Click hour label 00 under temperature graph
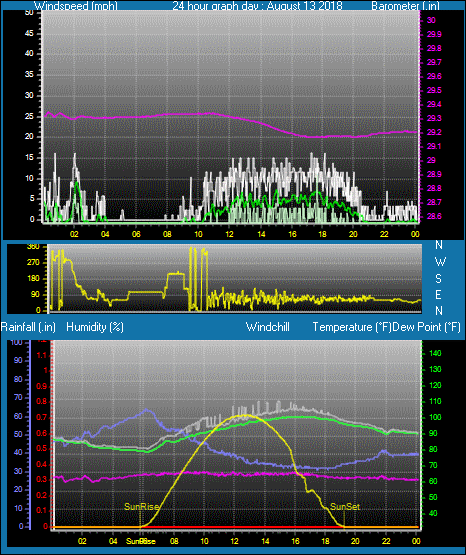466x555 pixels. [416, 541]
